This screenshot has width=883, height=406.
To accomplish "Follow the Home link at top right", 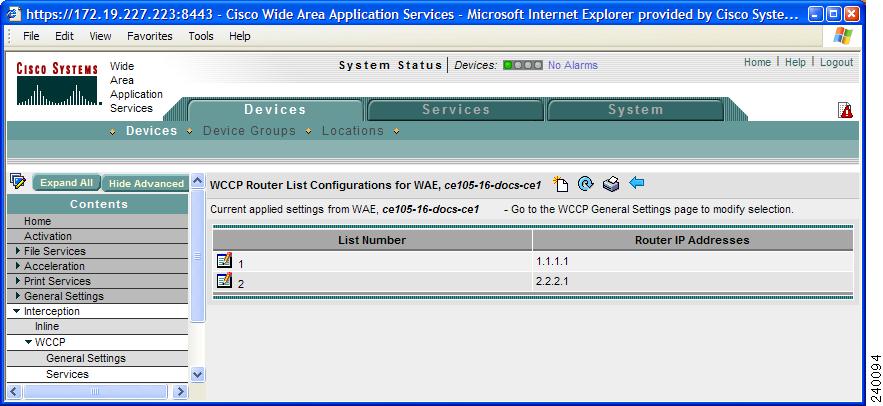I will 757,63.
